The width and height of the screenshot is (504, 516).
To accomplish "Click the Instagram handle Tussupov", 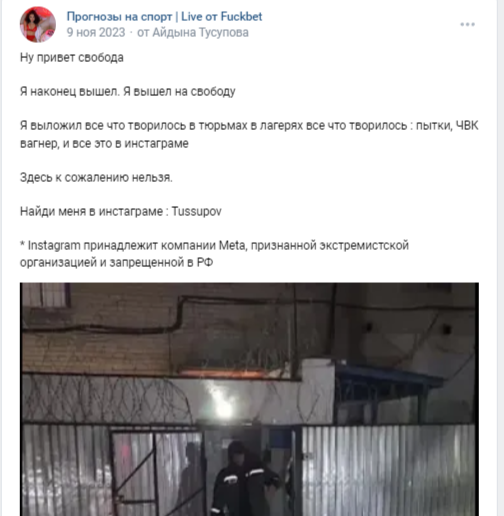I will coord(196,211).
